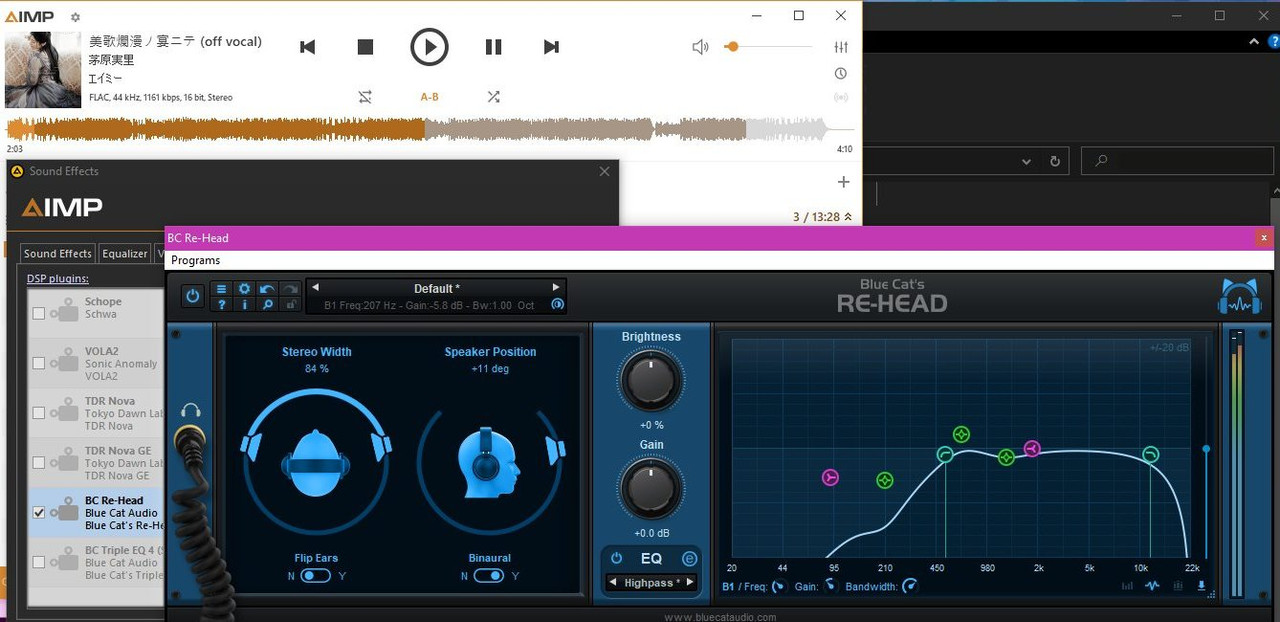
Task: Open the Re-Head main menu hamburger icon
Action: pos(222,289)
